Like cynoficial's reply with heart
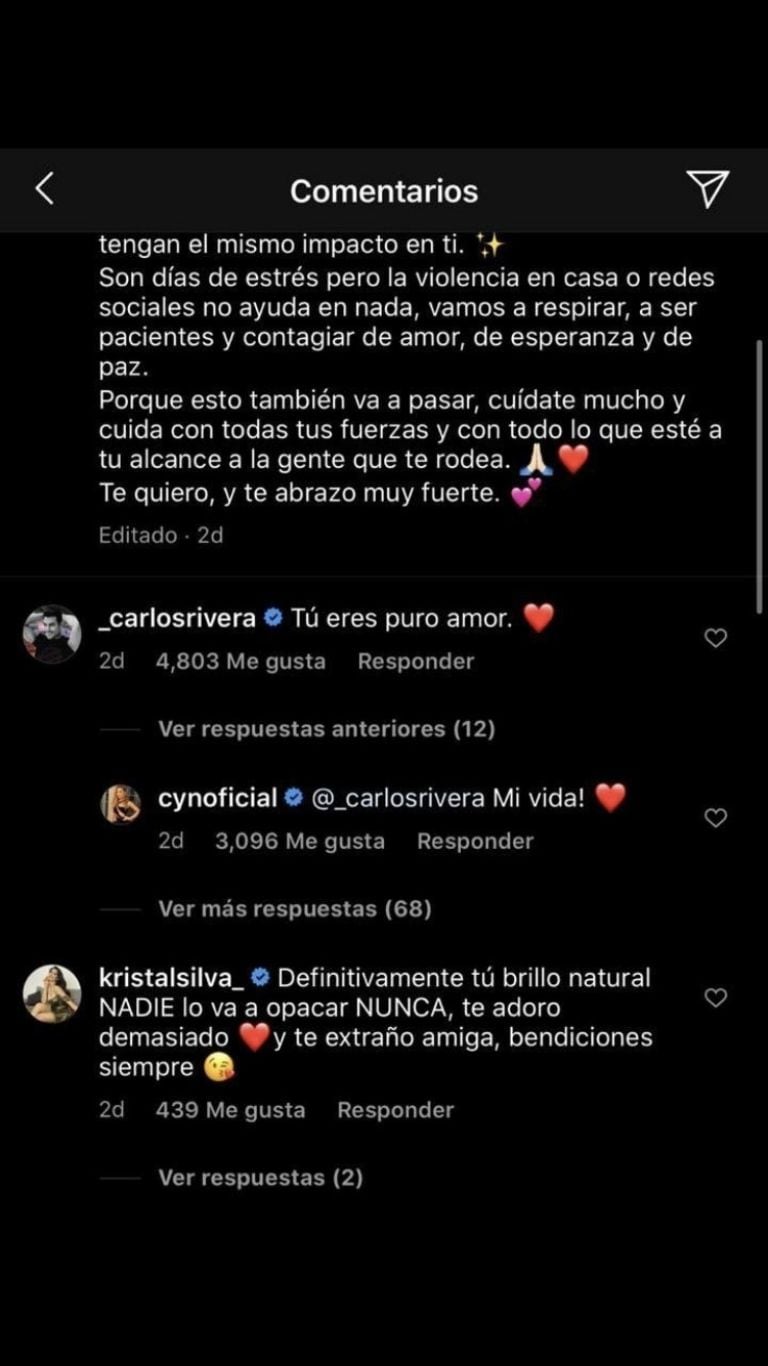The height and width of the screenshot is (1366, 768). pos(716,818)
